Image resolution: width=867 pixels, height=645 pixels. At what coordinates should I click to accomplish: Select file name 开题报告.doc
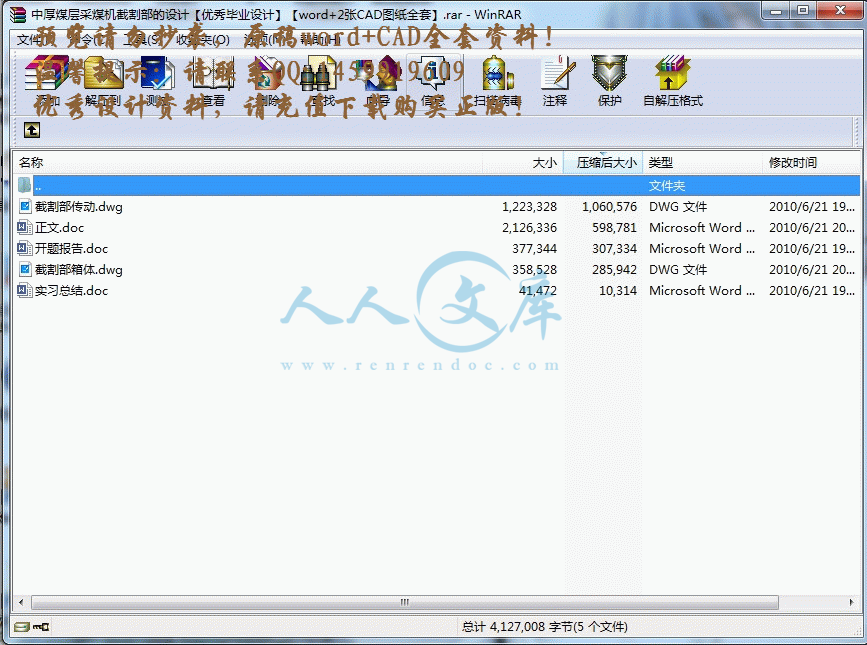click(x=71, y=249)
